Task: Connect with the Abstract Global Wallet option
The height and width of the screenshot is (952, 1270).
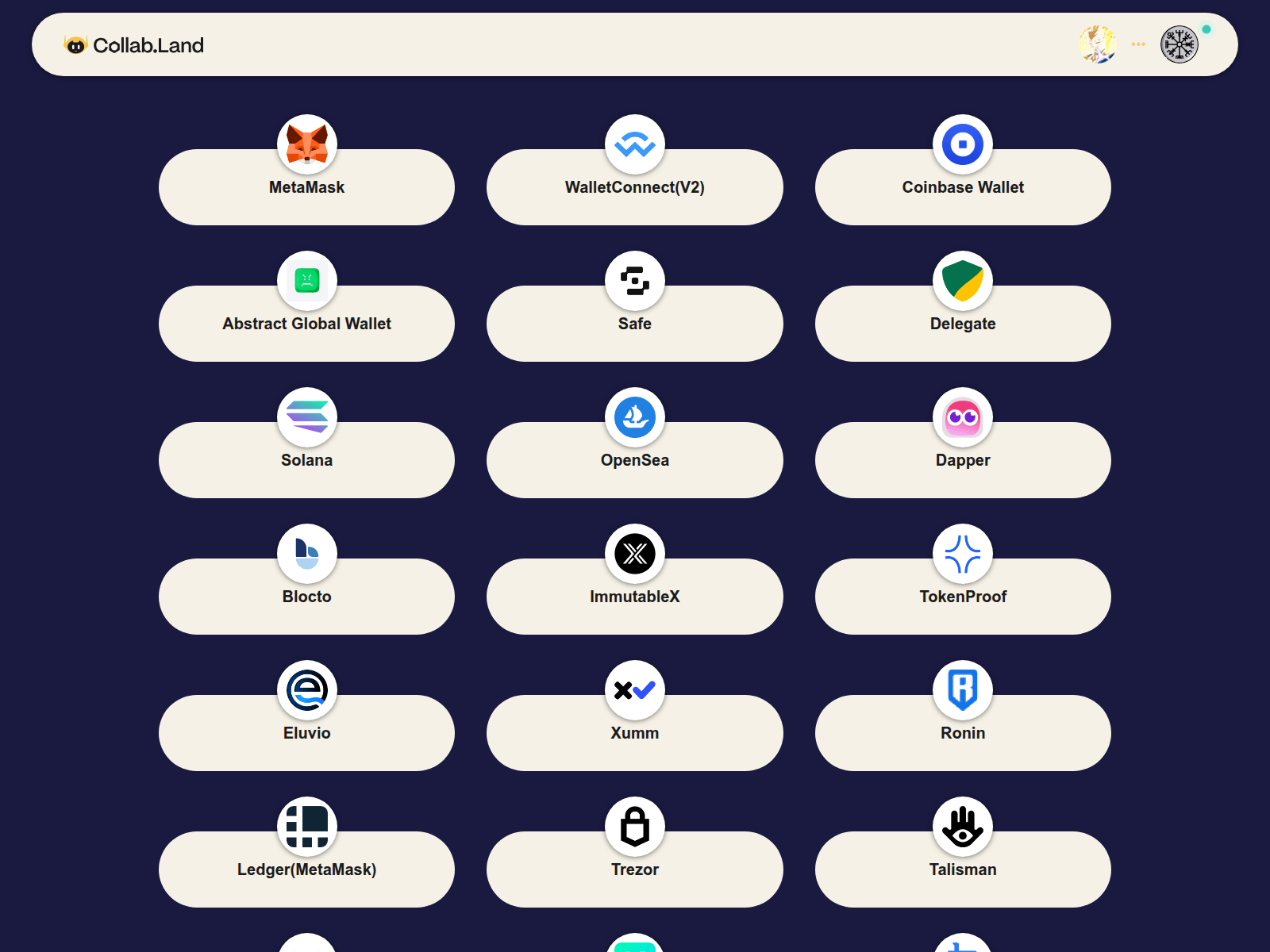Action: point(307,324)
